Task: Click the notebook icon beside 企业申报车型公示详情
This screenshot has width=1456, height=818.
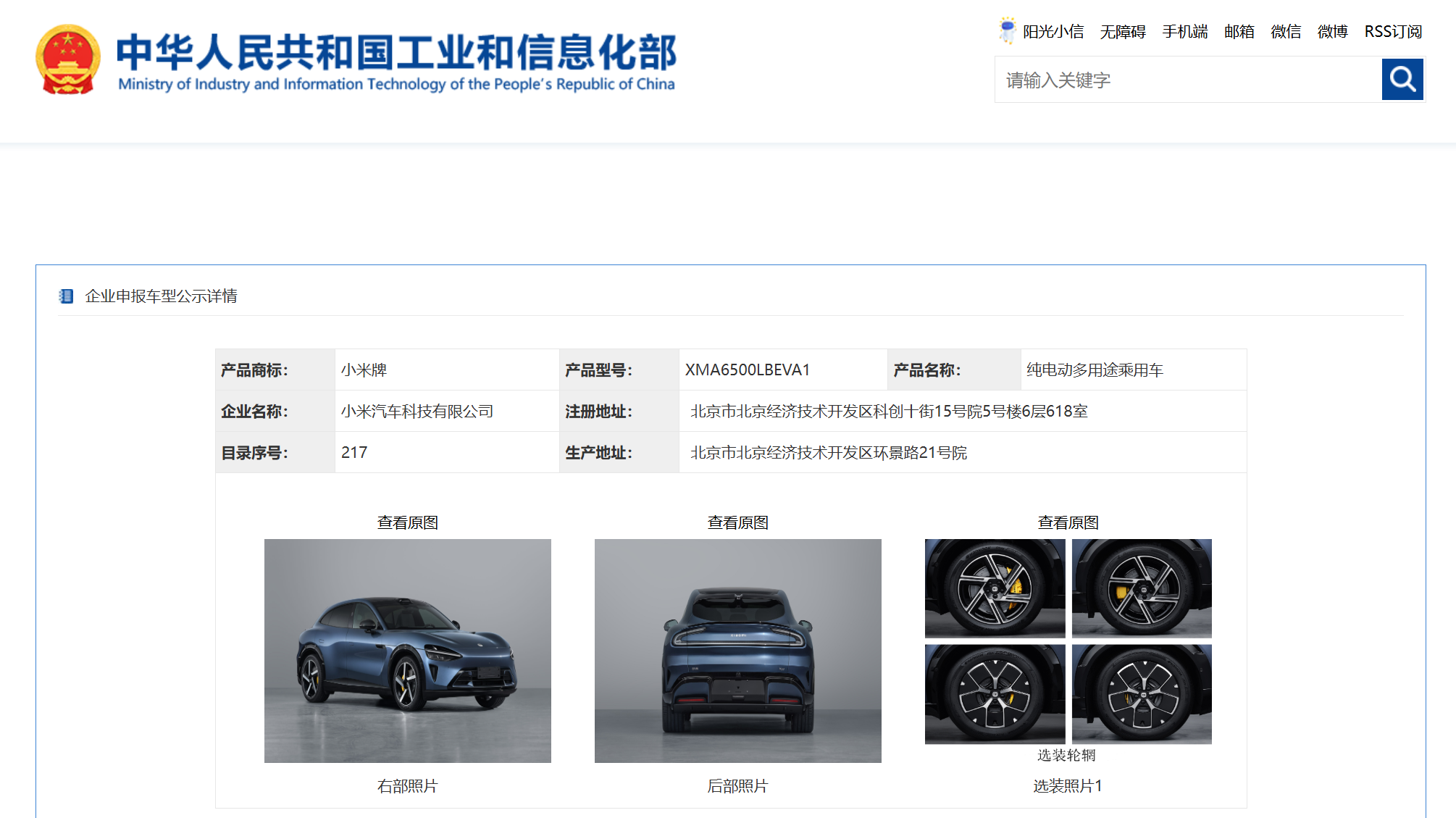Action: point(66,296)
